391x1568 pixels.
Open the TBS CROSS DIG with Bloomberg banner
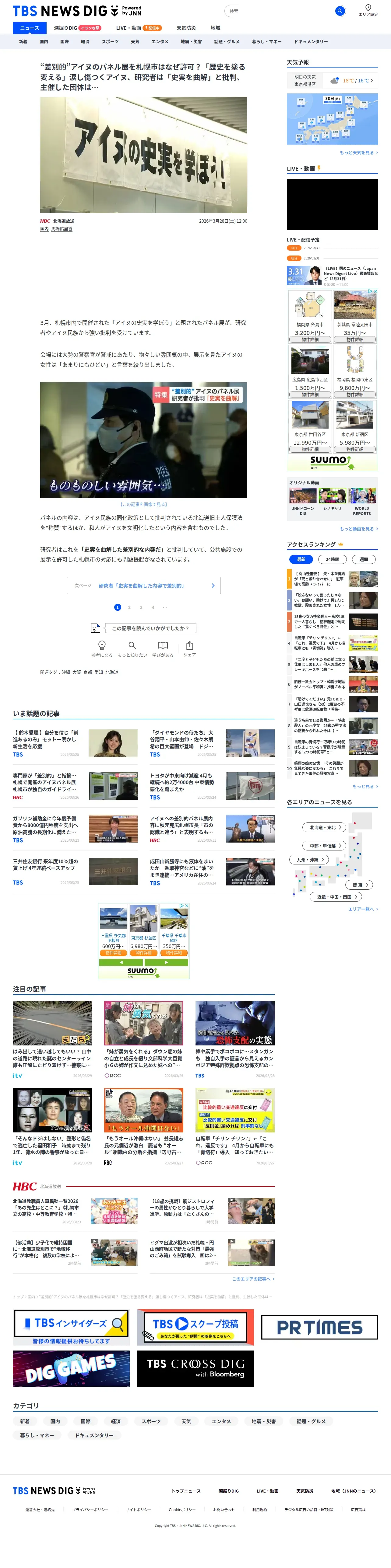click(195, 1368)
